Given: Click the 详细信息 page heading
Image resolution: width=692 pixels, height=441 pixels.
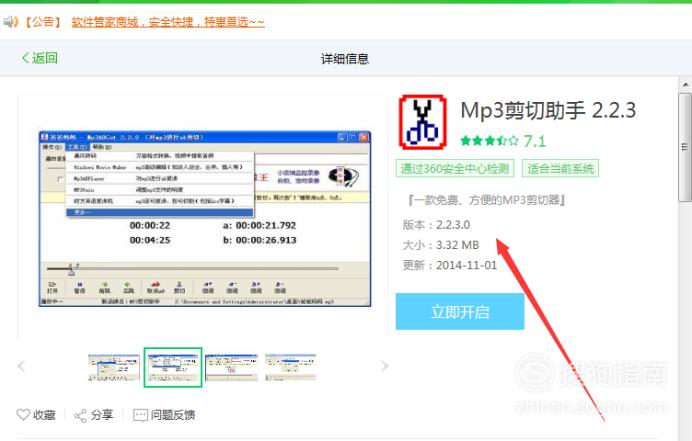Looking at the screenshot, I should (x=345, y=59).
